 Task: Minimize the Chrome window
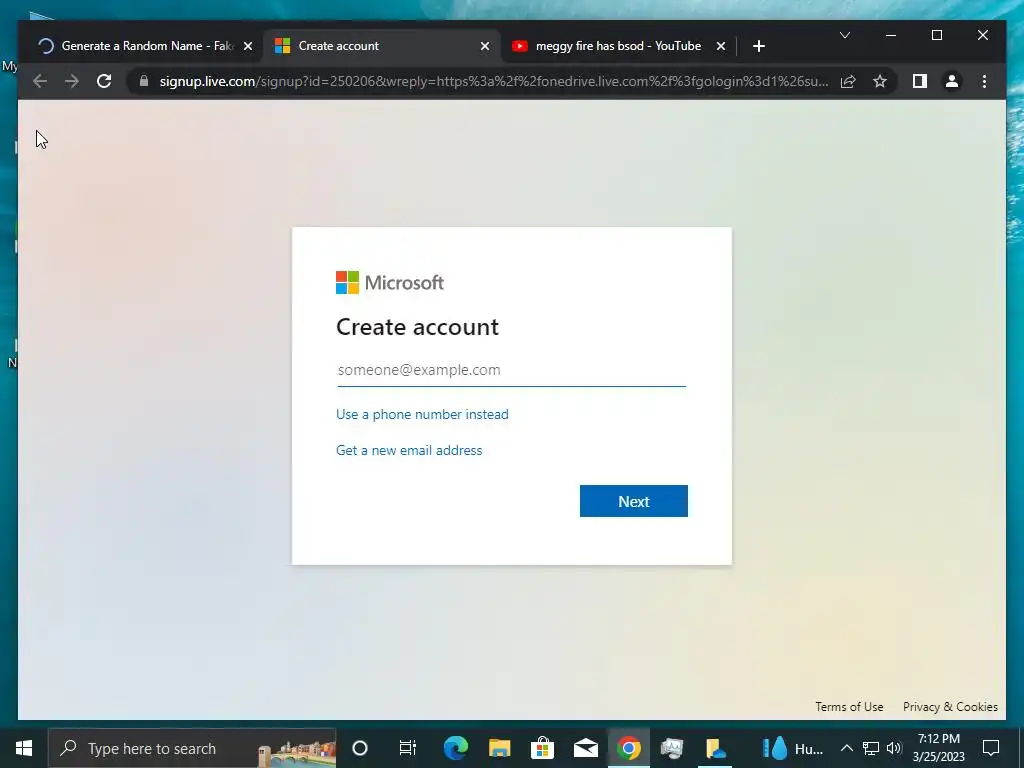click(891, 35)
